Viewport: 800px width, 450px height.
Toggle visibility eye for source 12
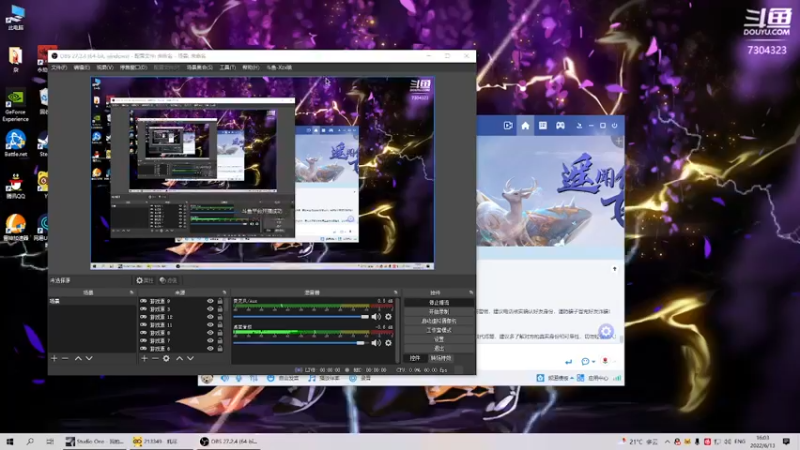tap(210, 317)
